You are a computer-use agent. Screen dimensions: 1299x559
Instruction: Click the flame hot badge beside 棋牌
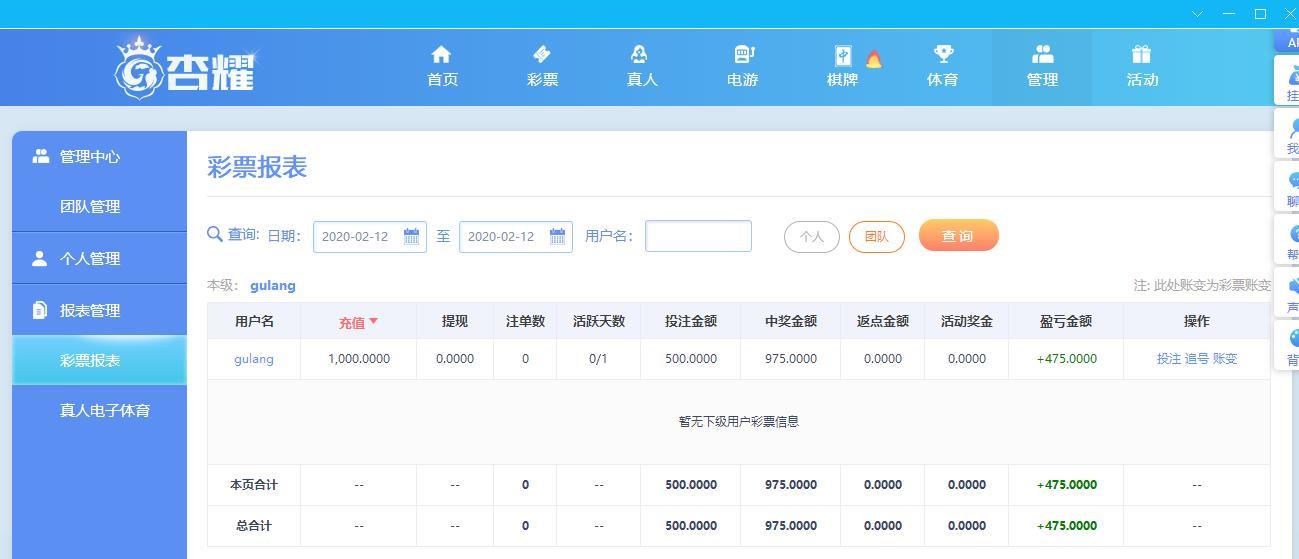pos(874,59)
